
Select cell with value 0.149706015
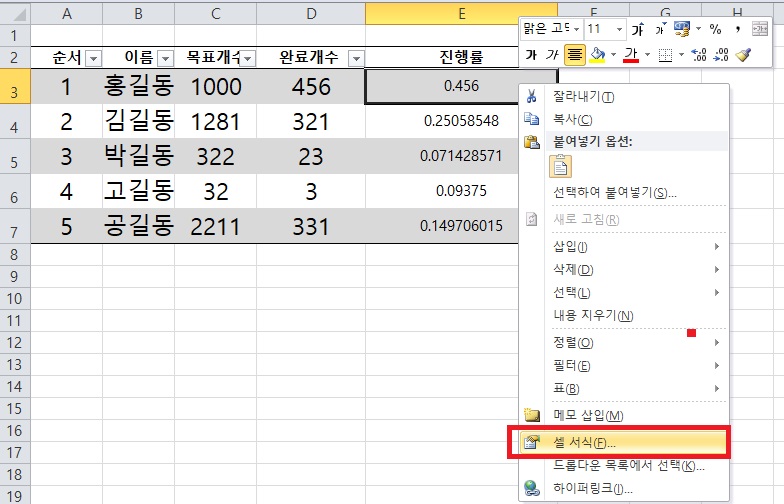tap(461, 226)
